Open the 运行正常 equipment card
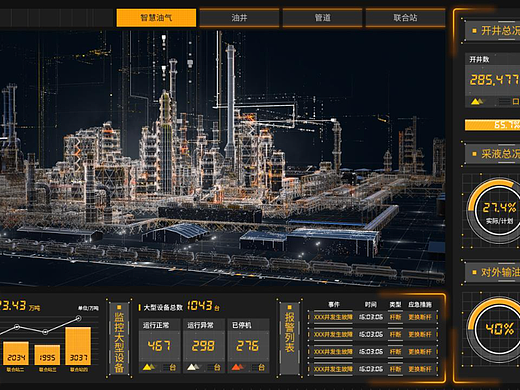Screen dimensions: 520x390 coord(159,345)
